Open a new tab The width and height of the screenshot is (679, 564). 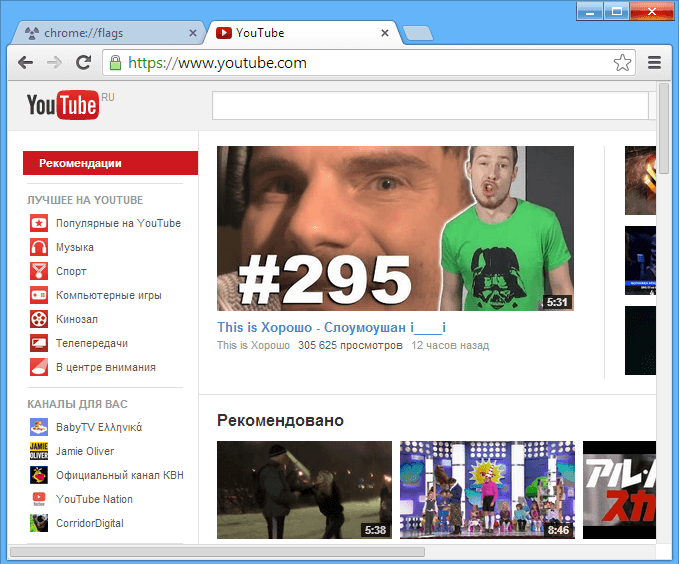[418, 34]
